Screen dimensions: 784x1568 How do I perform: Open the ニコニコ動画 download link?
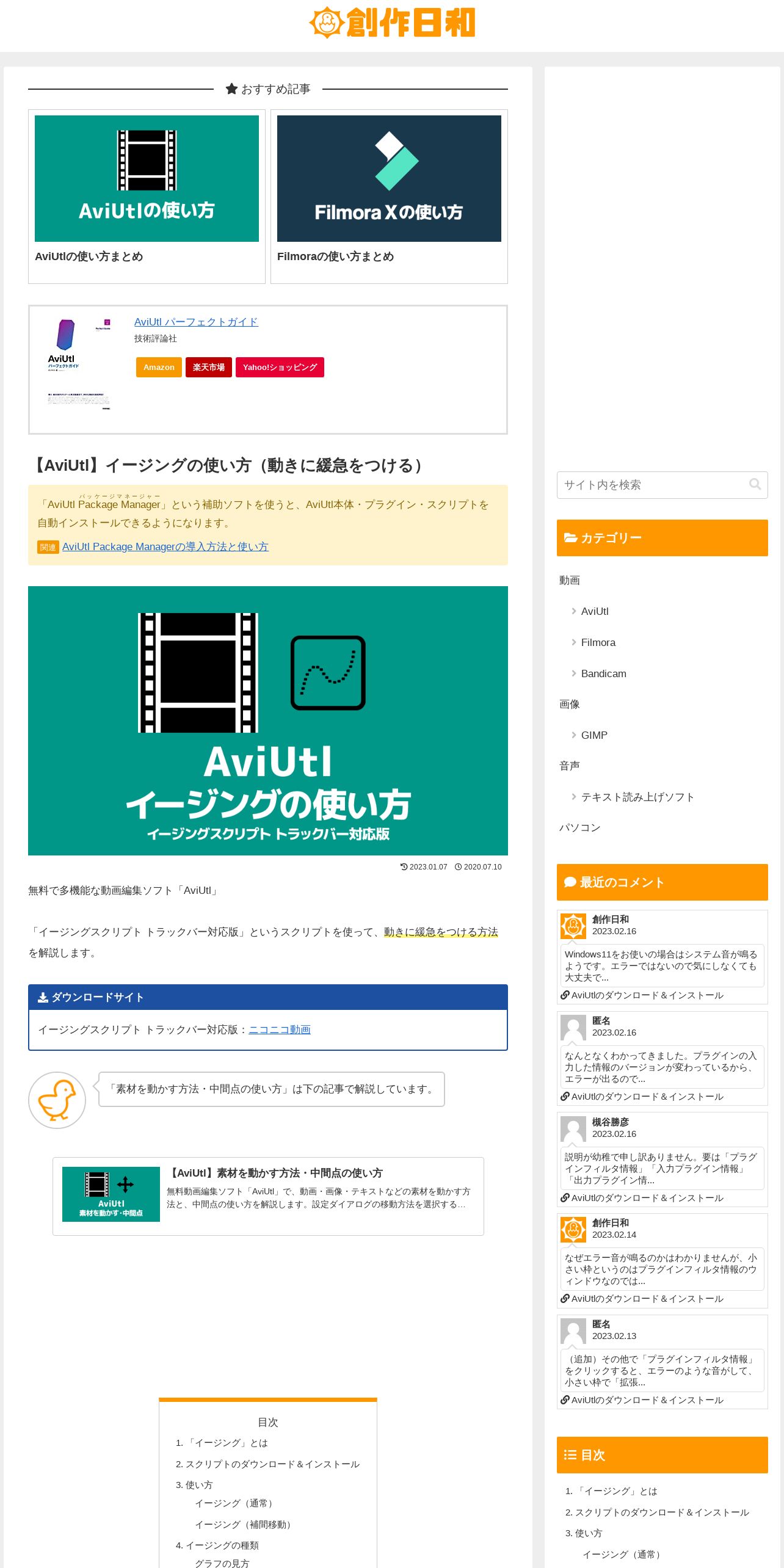(x=280, y=1029)
